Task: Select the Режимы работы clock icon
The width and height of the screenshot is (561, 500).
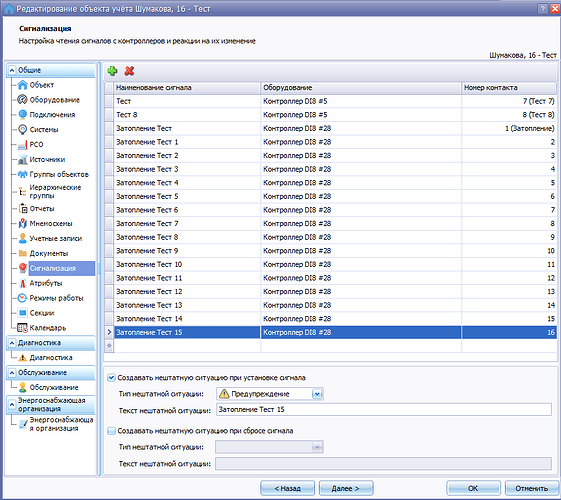Action: [x=23, y=298]
